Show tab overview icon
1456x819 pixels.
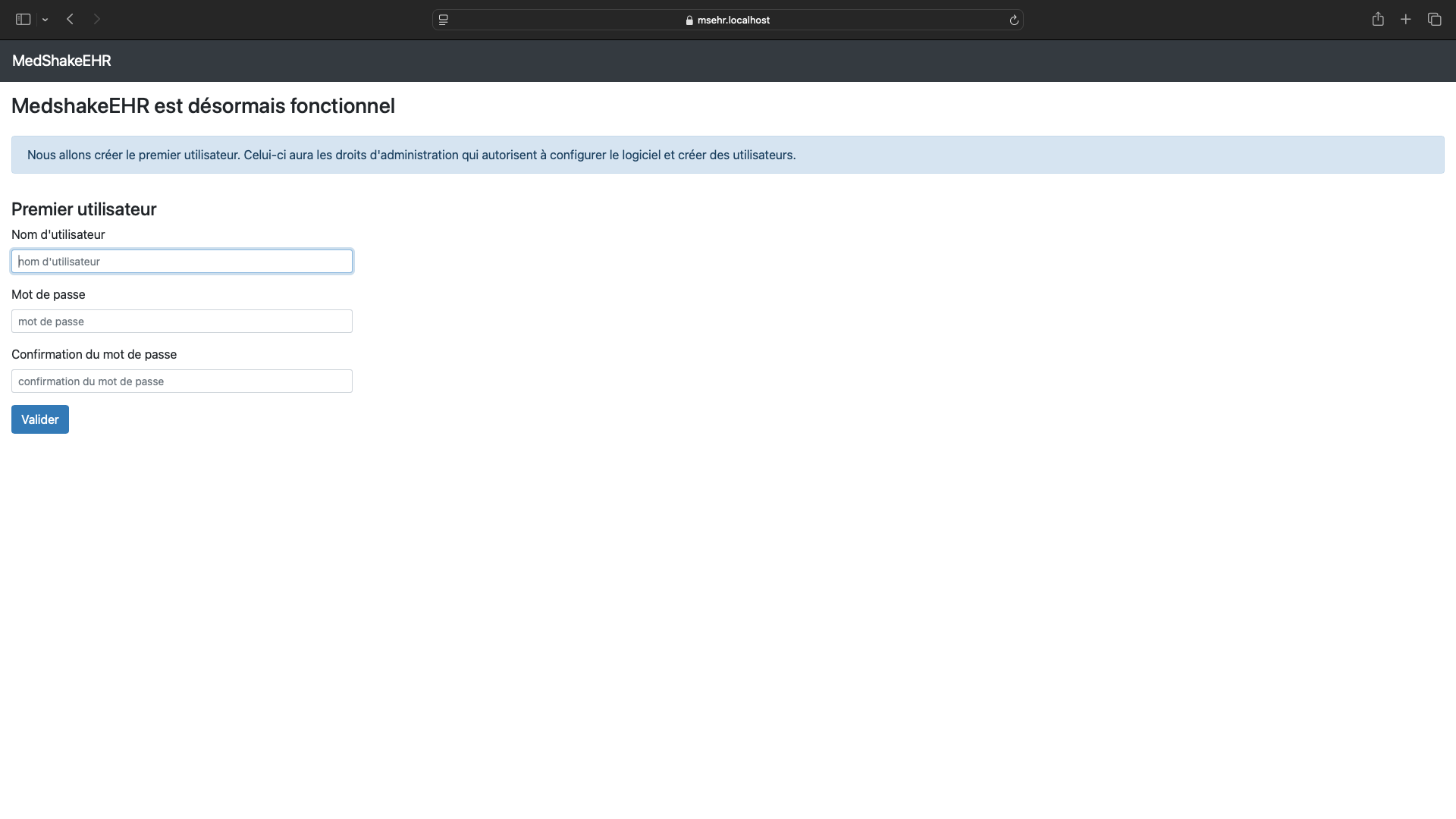(x=1434, y=19)
